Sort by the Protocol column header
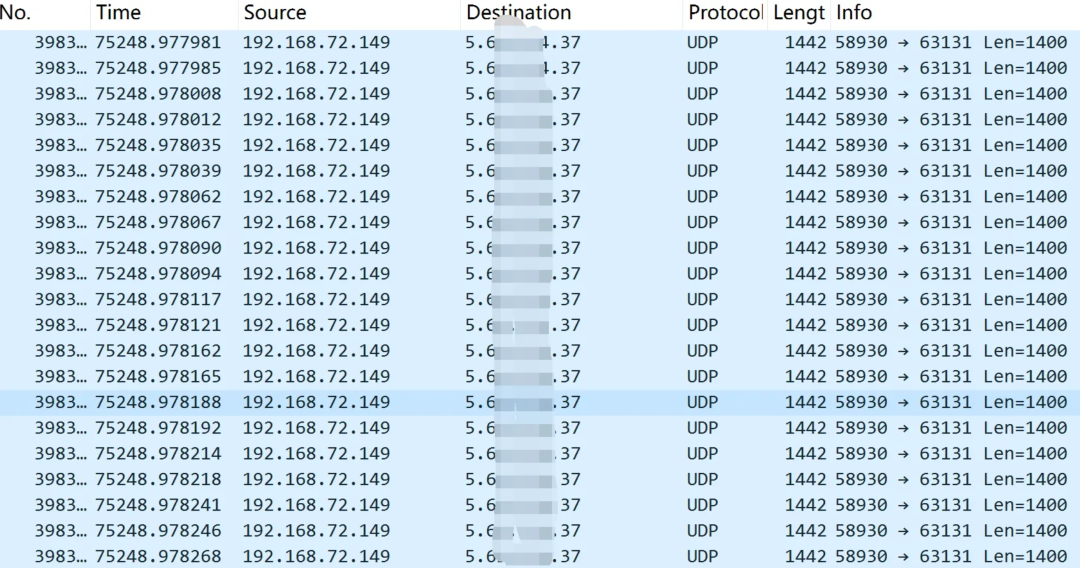Viewport: 1080px width, 568px height. click(x=724, y=13)
